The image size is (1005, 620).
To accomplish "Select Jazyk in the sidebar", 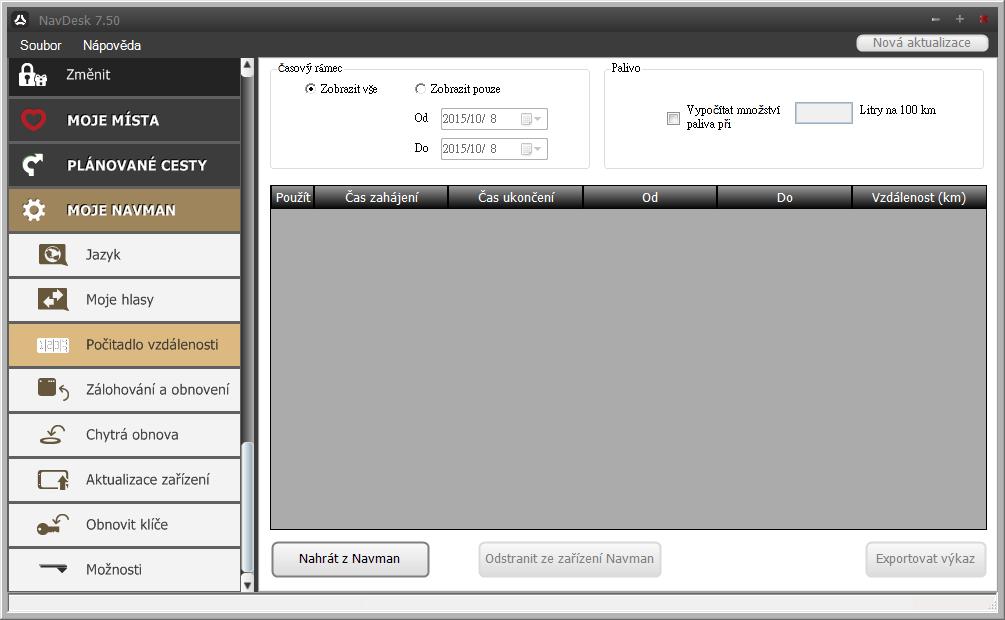I will 124,255.
